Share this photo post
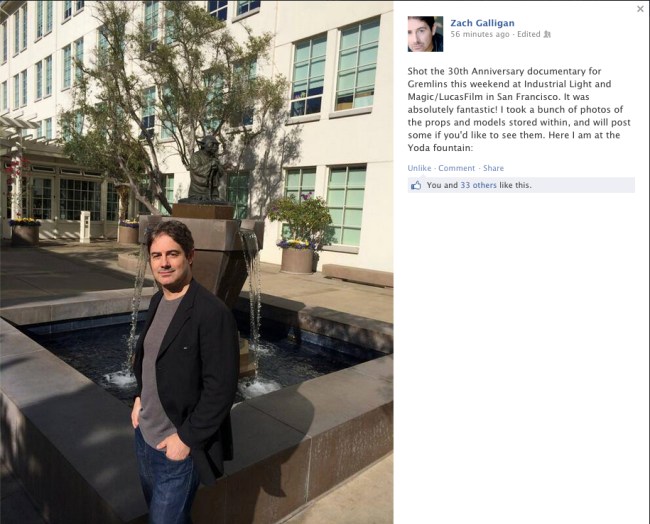Viewport: 650px width, 524px height. (x=493, y=168)
